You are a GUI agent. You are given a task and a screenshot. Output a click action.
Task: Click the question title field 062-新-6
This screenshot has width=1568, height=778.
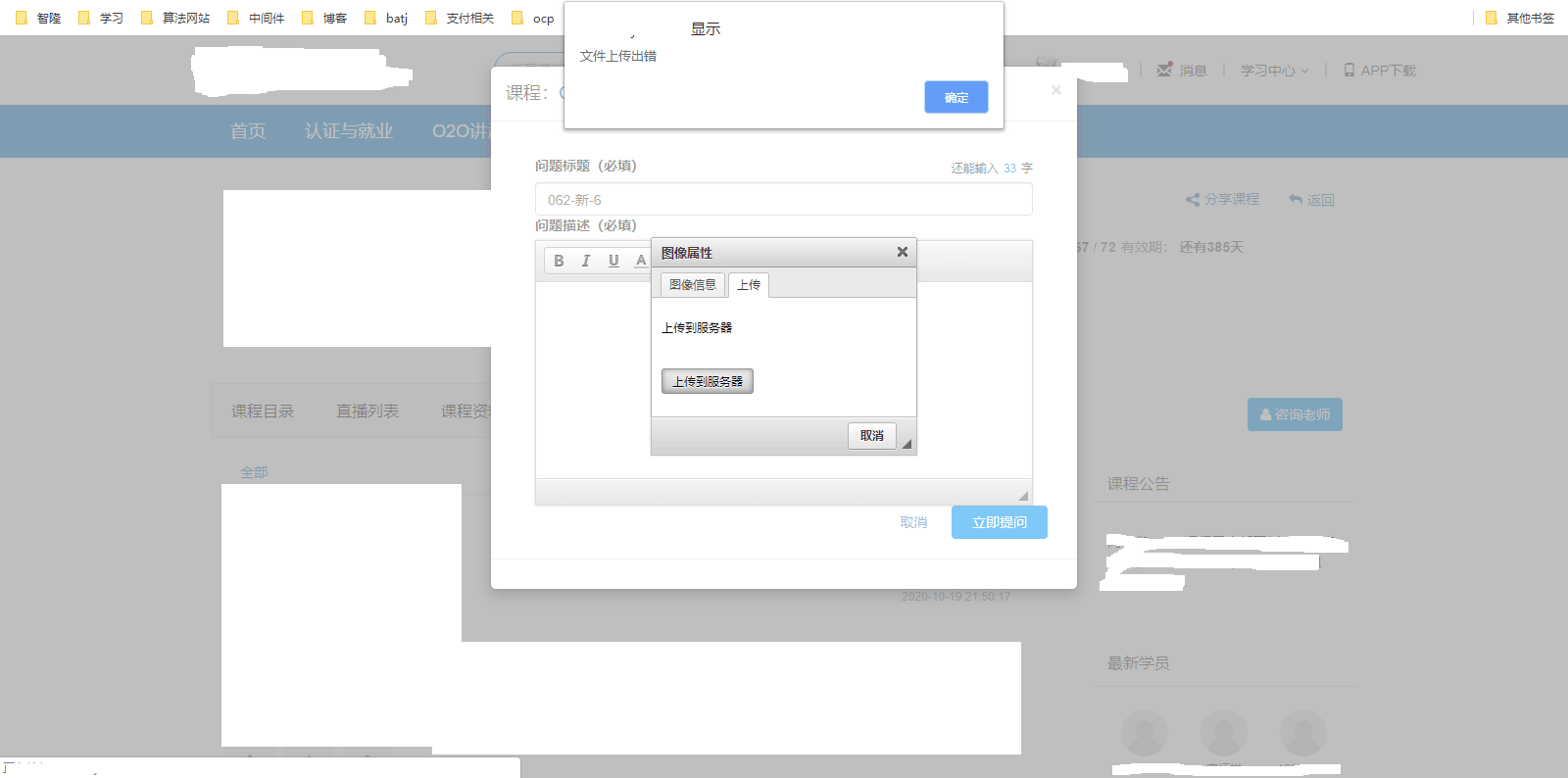[x=784, y=199]
